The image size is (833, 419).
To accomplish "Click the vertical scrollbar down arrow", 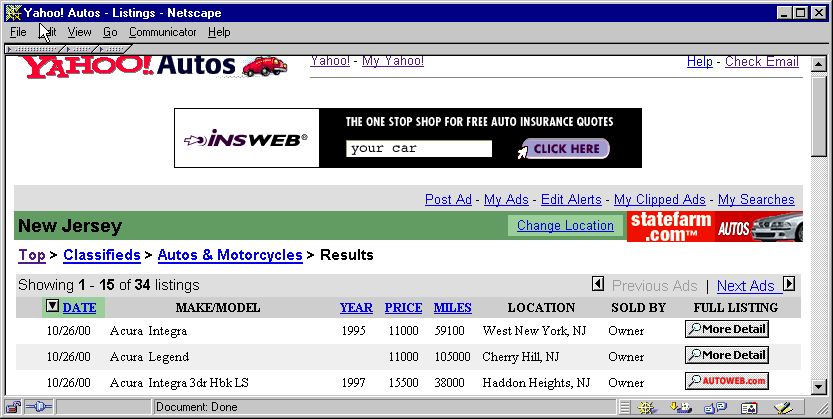I will coord(819,387).
